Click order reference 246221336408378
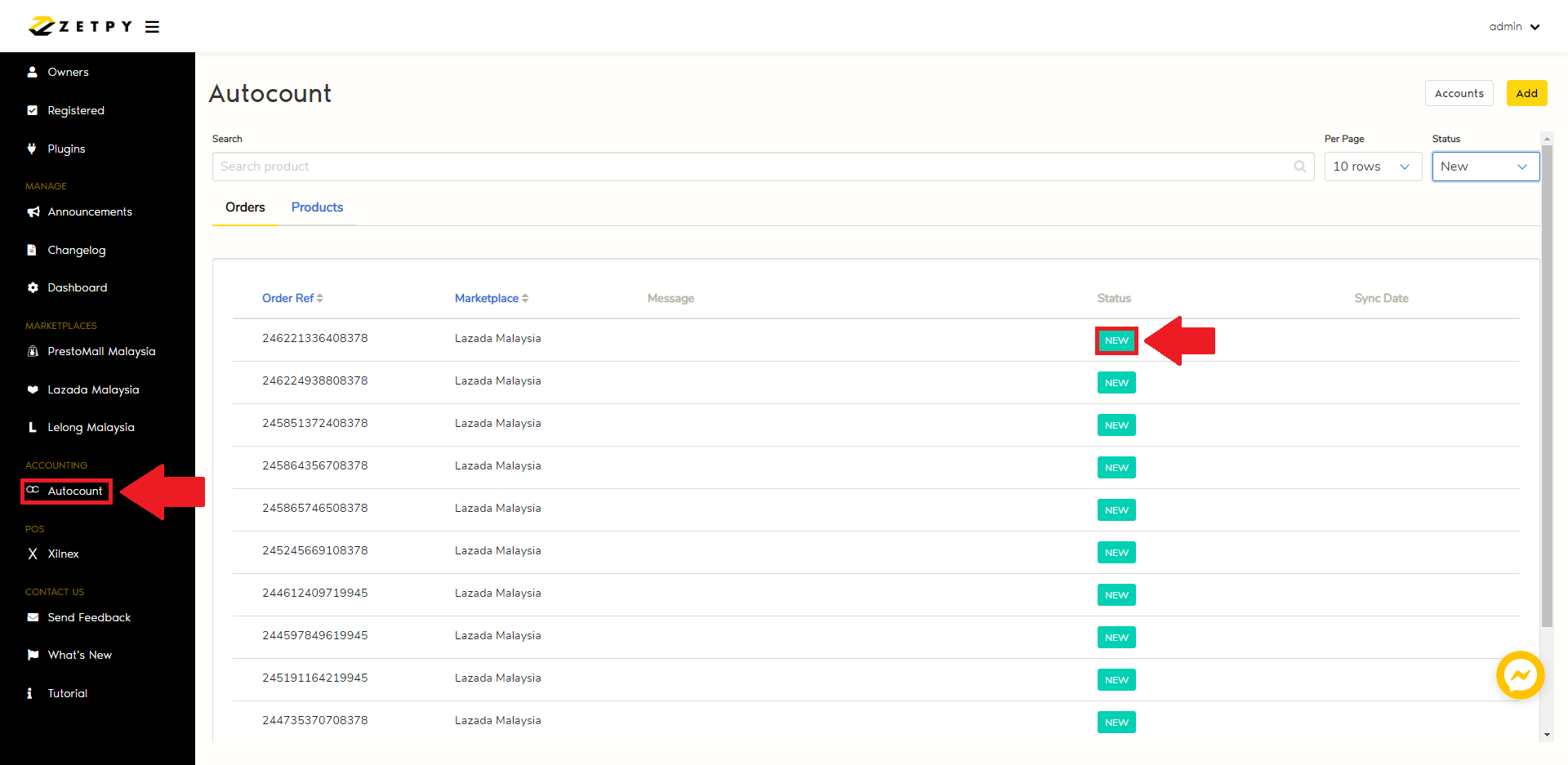1568x765 pixels. [314, 338]
